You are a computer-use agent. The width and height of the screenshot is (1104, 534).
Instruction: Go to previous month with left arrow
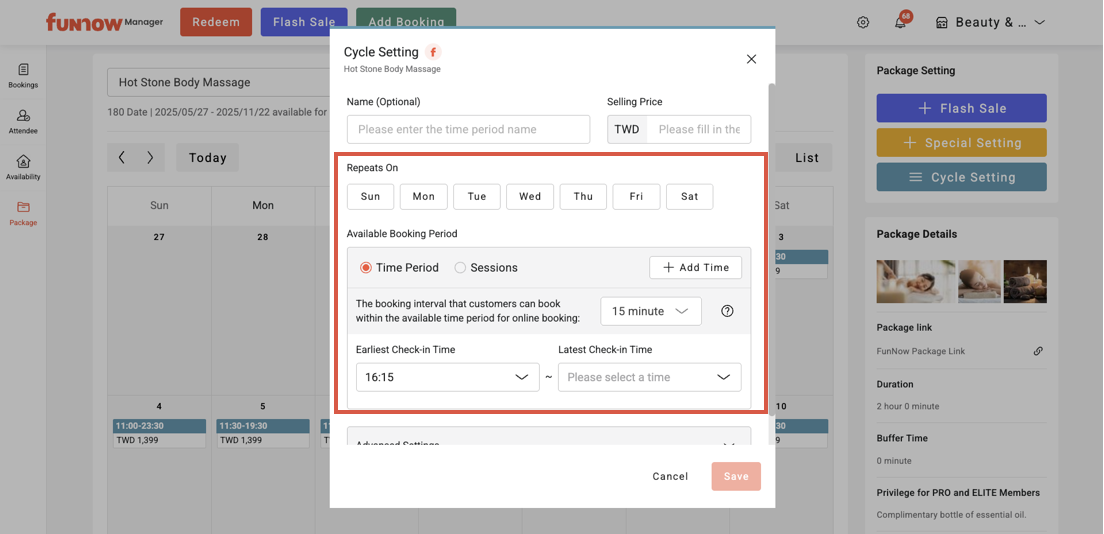pyautogui.click(x=122, y=157)
